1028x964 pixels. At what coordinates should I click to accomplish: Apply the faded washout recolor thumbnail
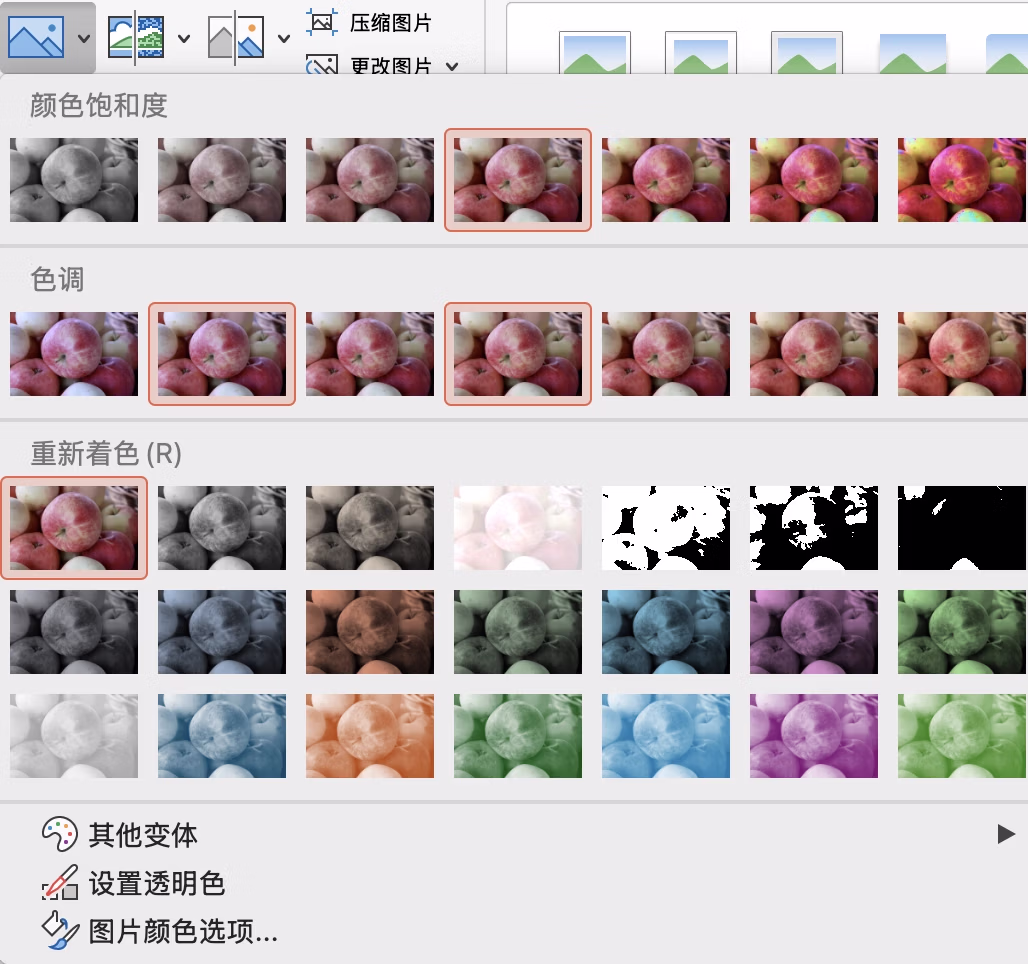tap(518, 528)
